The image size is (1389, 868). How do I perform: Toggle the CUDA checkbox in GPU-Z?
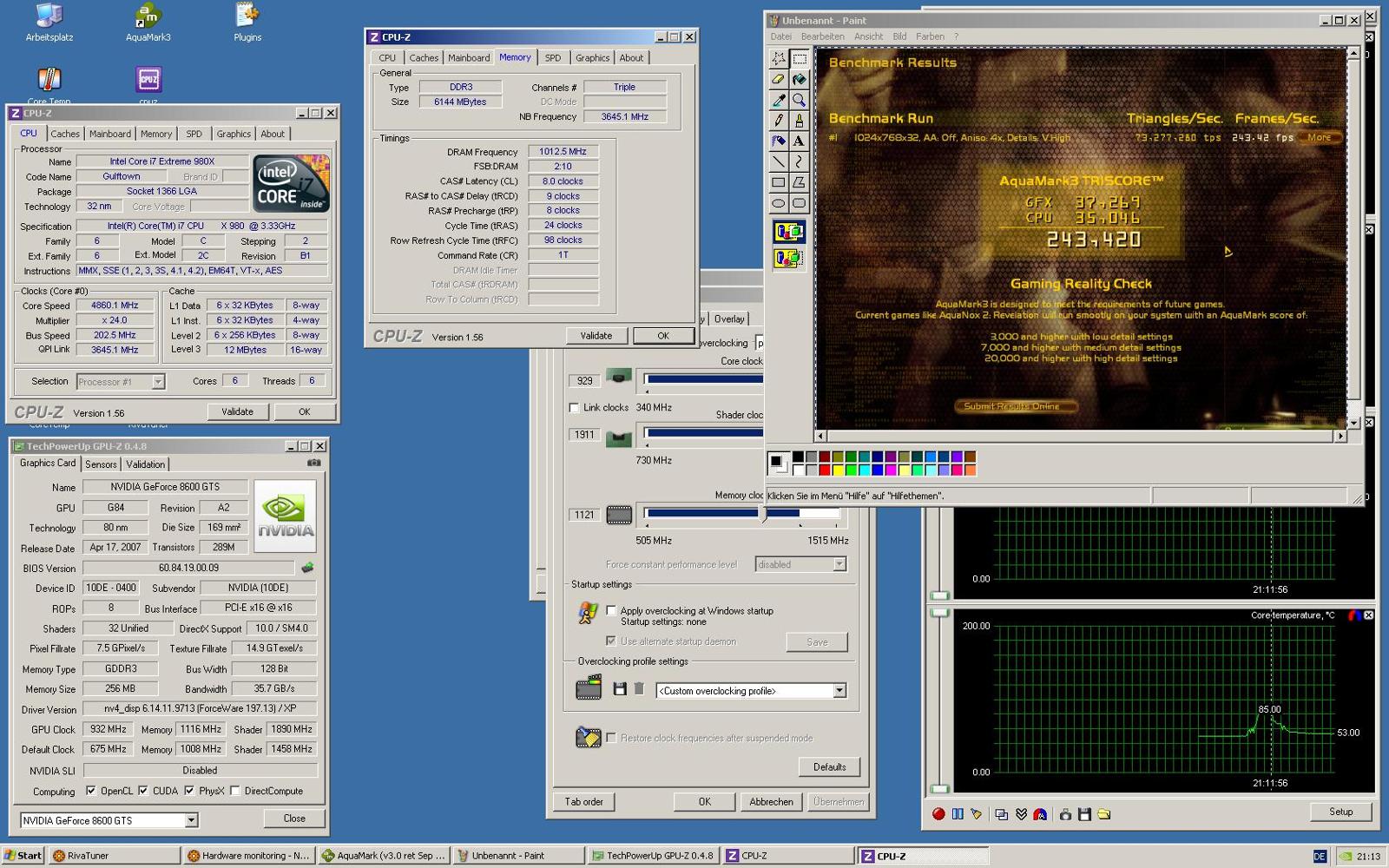coord(142,791)
